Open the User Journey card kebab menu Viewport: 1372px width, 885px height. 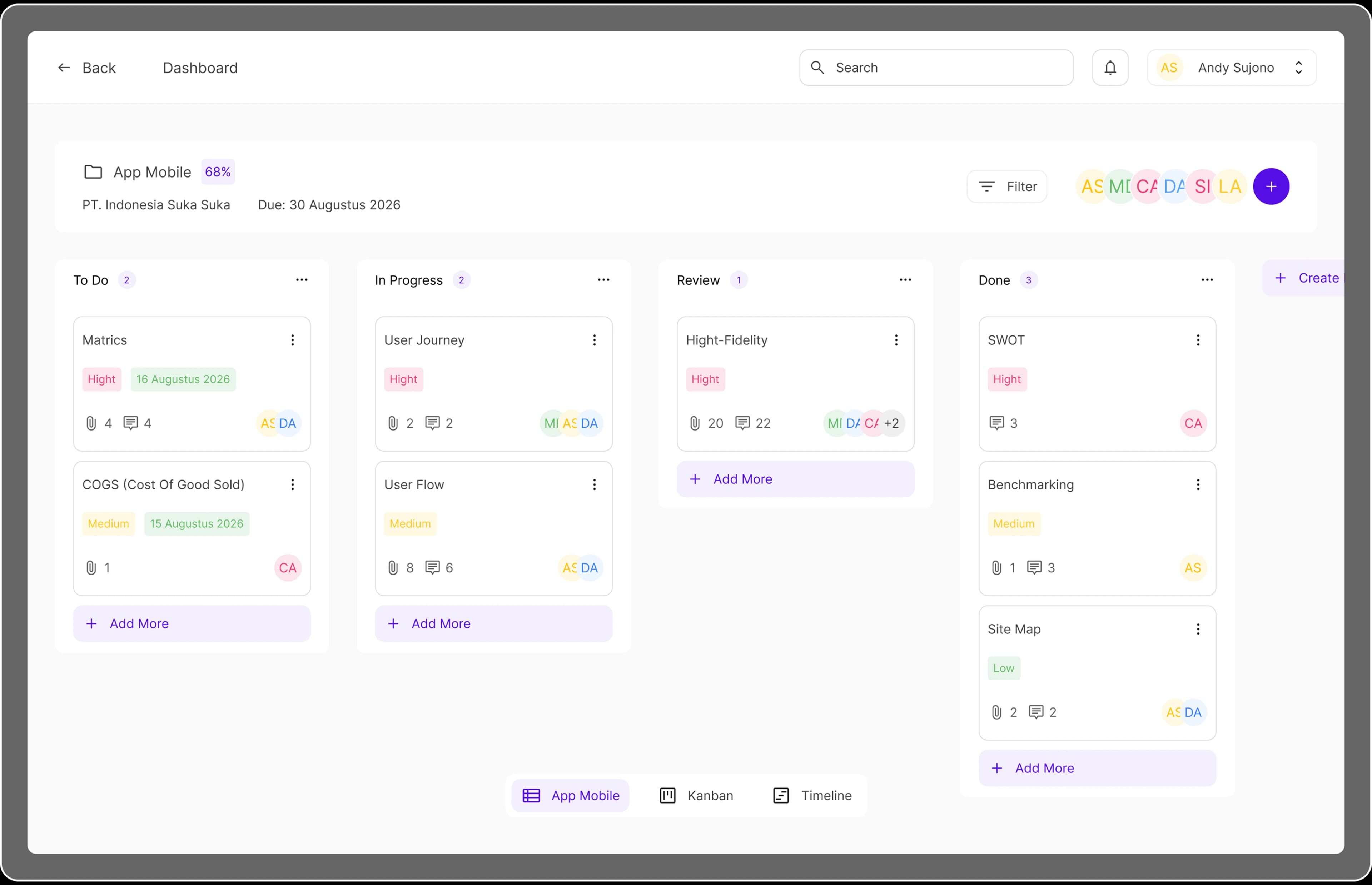(x=594, y=340)
